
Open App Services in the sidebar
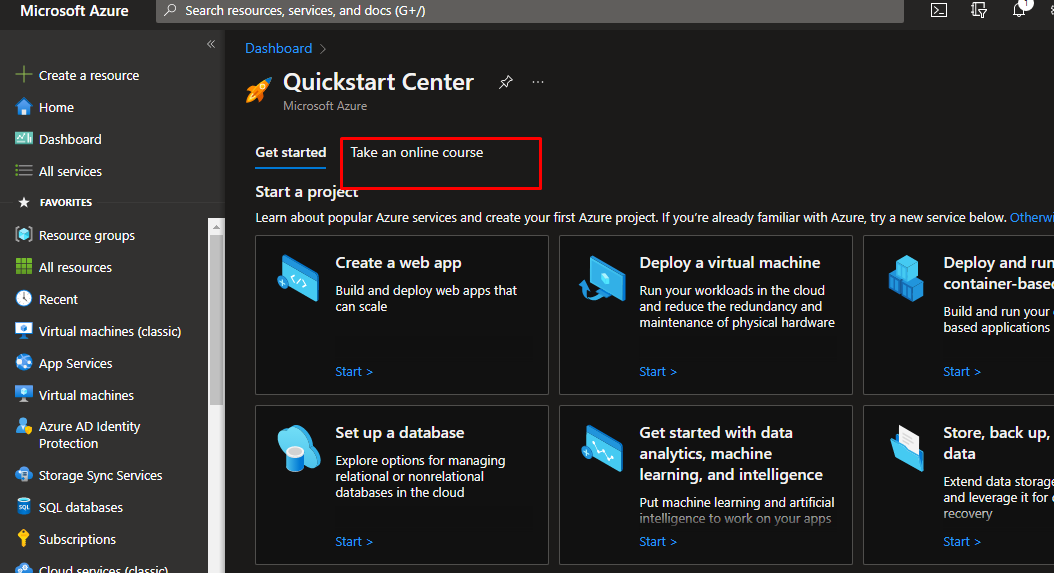(x=75, y=363)
